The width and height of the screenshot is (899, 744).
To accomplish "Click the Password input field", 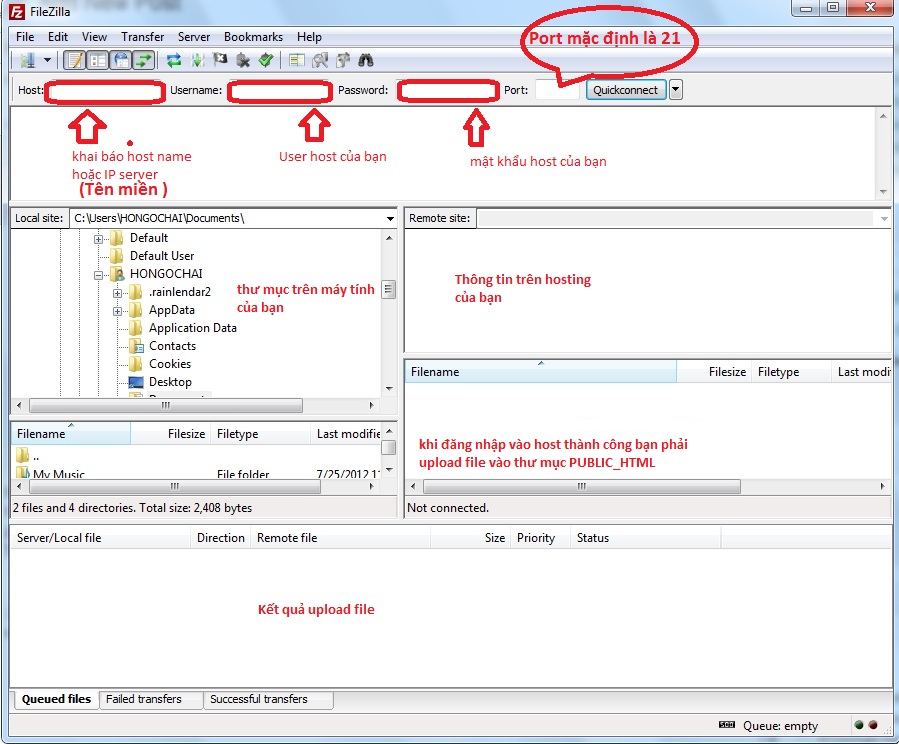I will click(448, 91).
